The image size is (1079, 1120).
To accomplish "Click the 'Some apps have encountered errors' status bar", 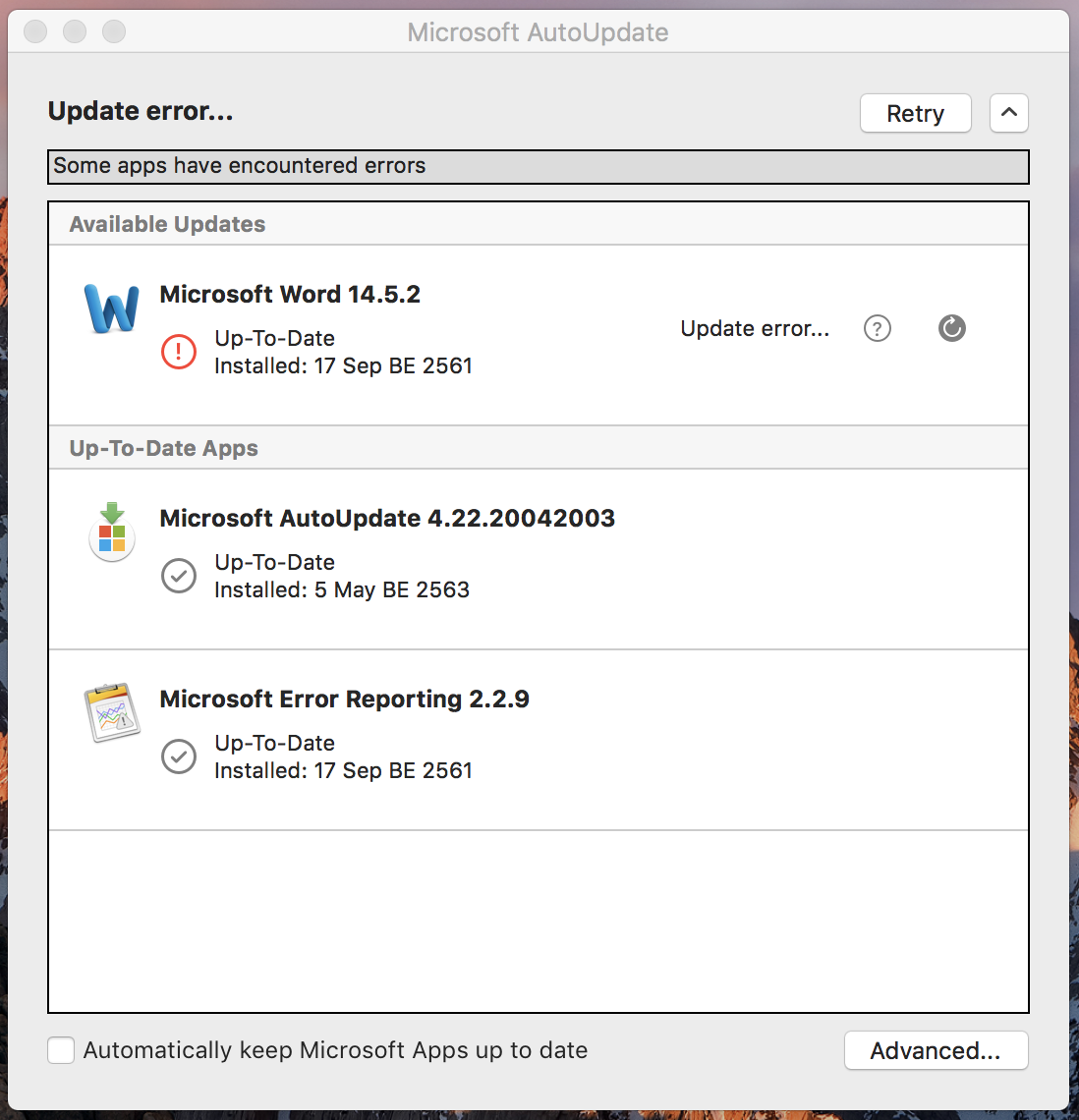I will point(539,166).
